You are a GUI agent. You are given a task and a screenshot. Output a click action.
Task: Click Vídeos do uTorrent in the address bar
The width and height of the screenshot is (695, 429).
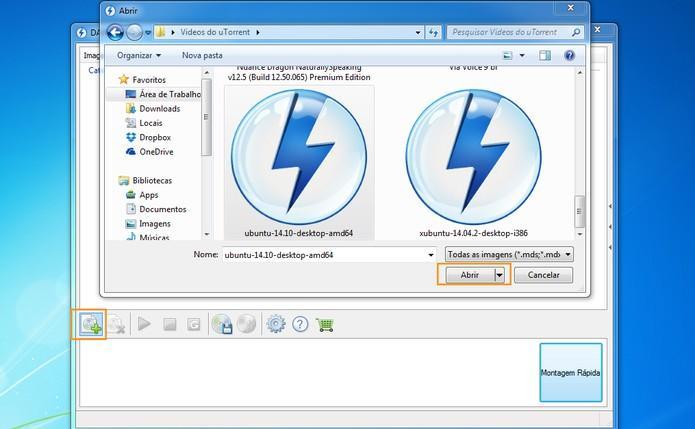[215, 32]
